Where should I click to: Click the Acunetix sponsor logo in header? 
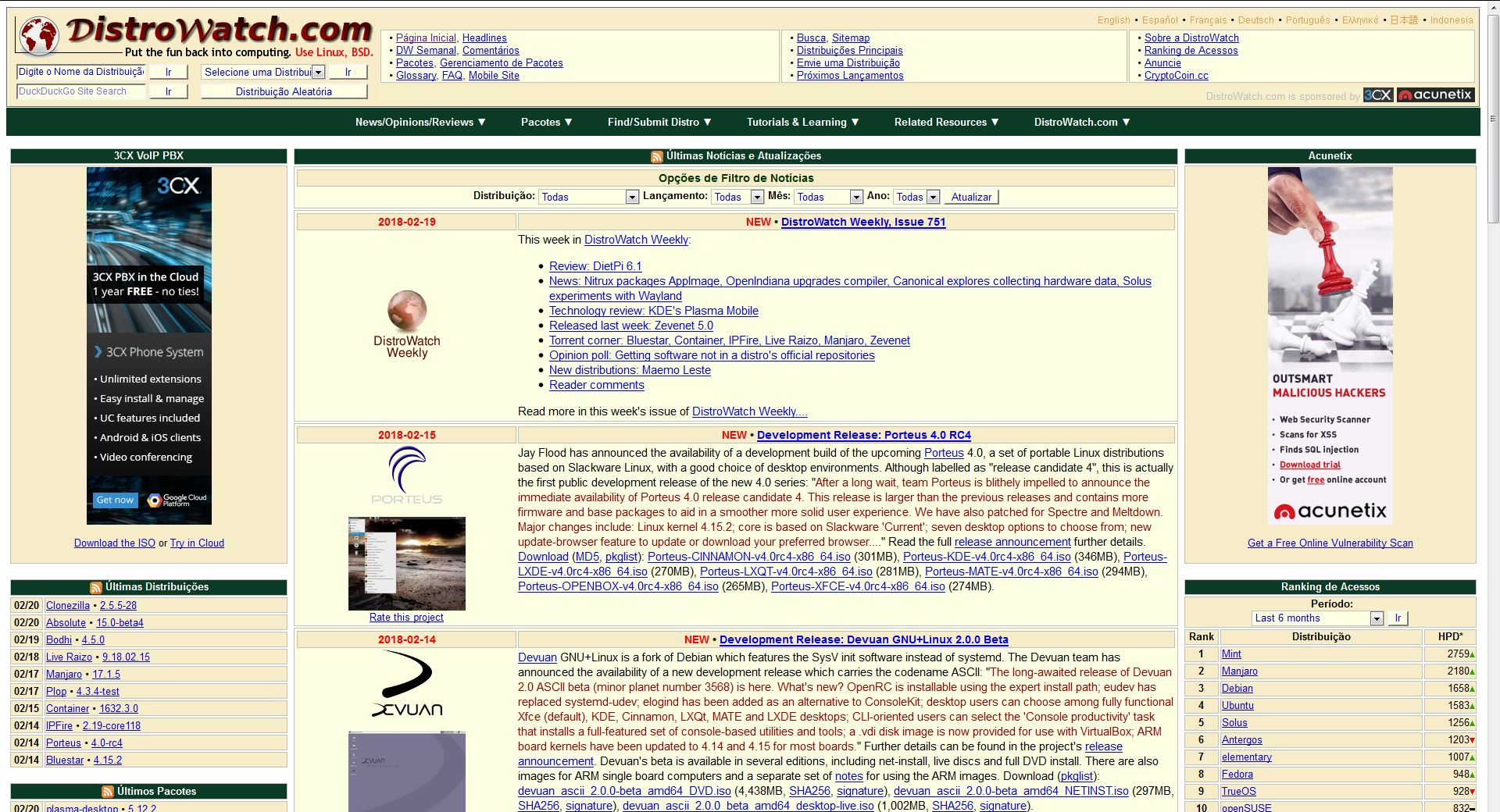(1435, 95)
